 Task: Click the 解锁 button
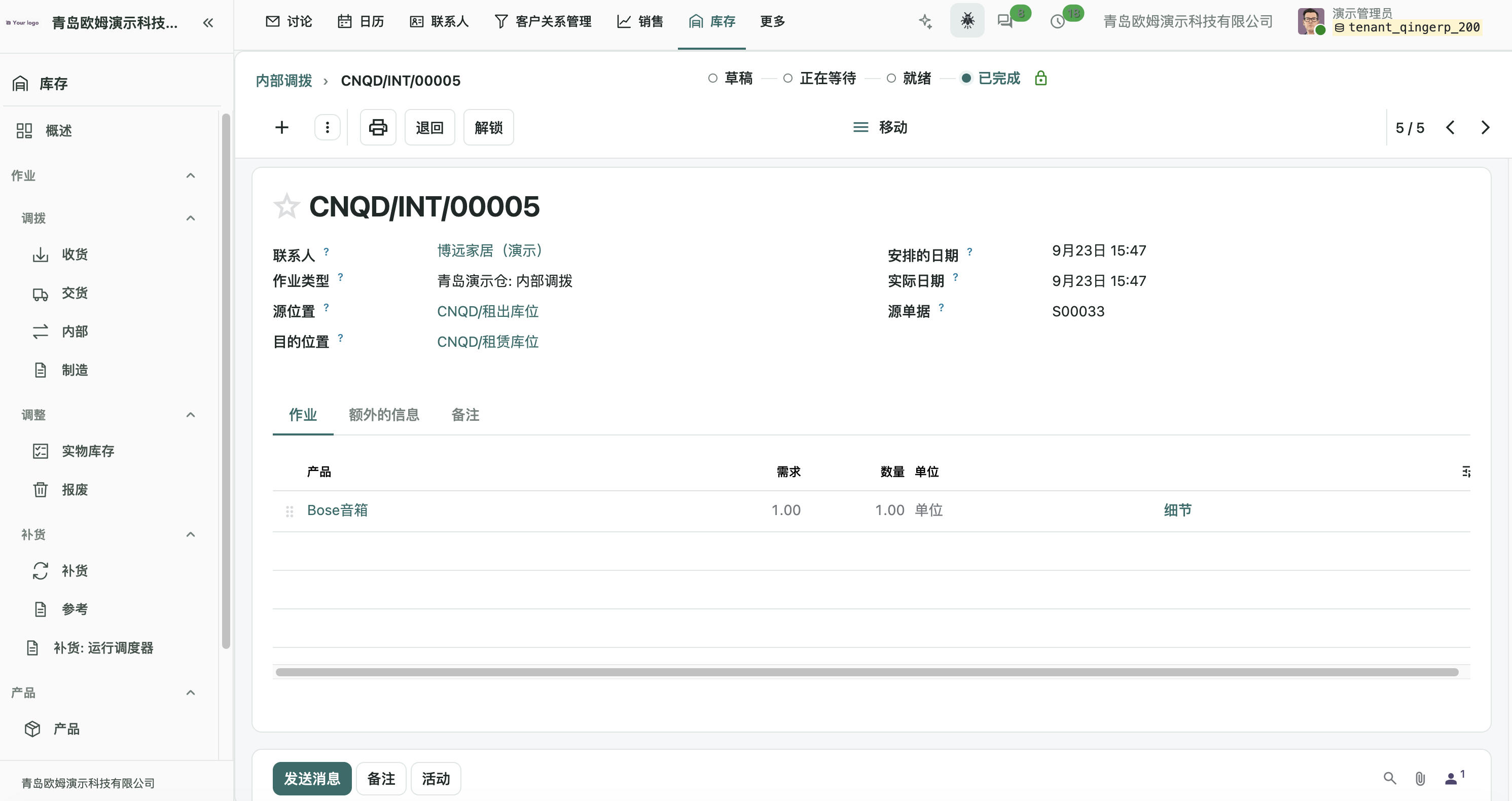[x=488, y=127]
